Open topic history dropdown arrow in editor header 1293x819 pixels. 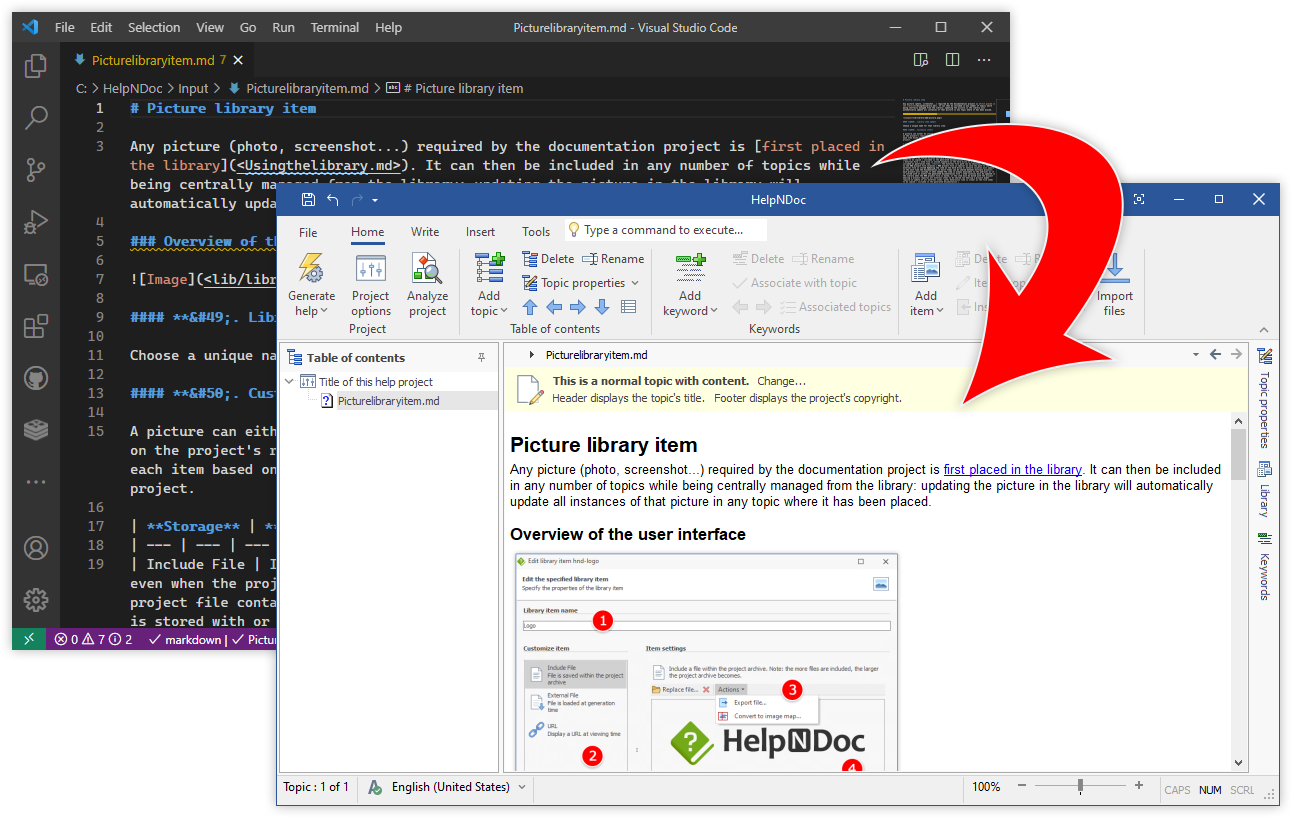click(x=1196, y=355)
